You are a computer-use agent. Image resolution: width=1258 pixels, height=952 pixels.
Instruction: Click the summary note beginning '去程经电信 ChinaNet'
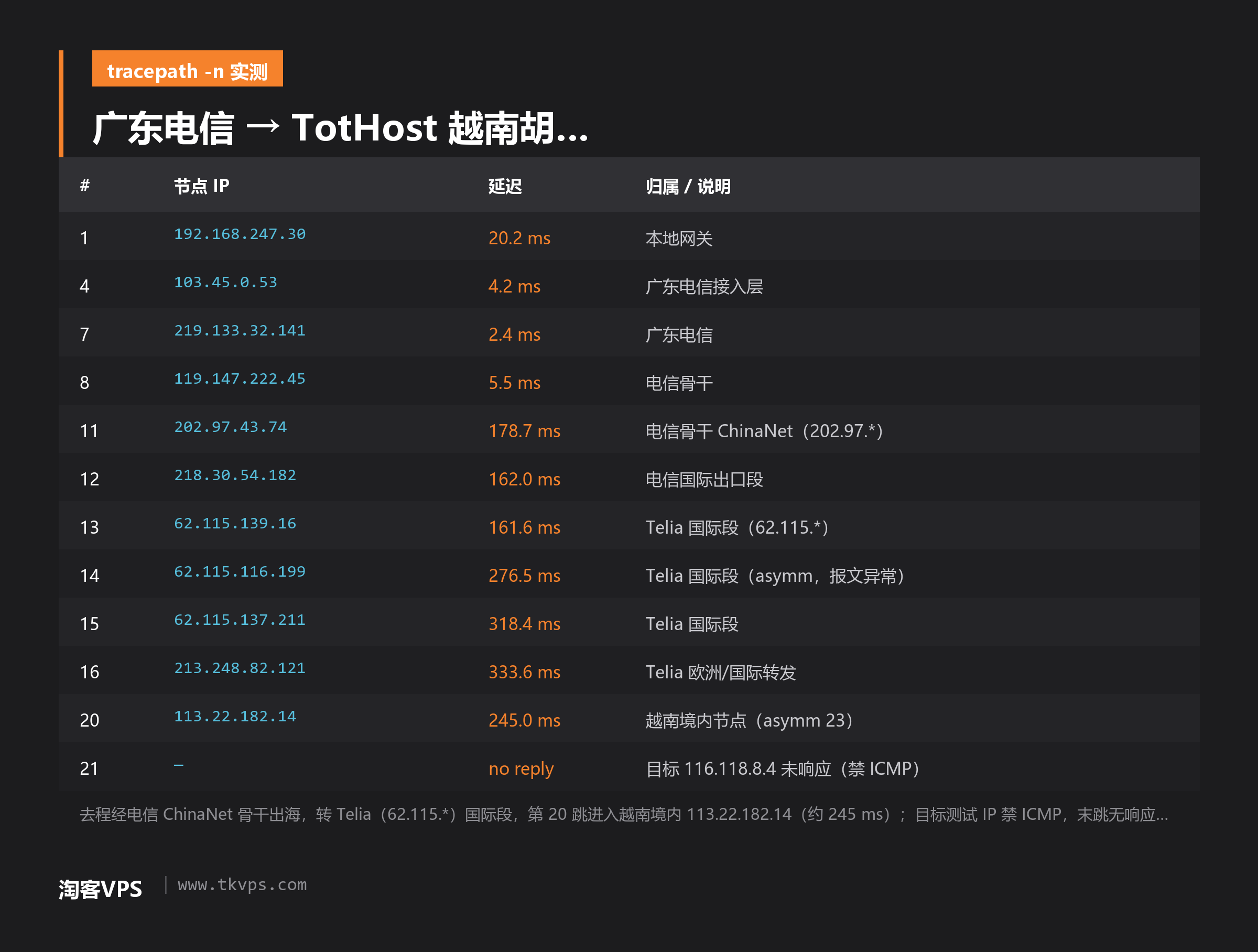(624, 815)
